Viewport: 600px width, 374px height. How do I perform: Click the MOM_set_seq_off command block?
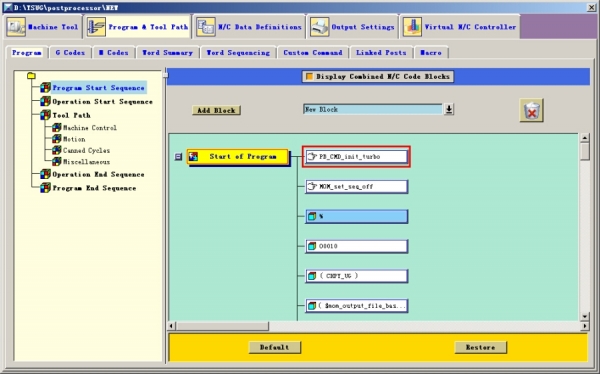coord(356,186)
